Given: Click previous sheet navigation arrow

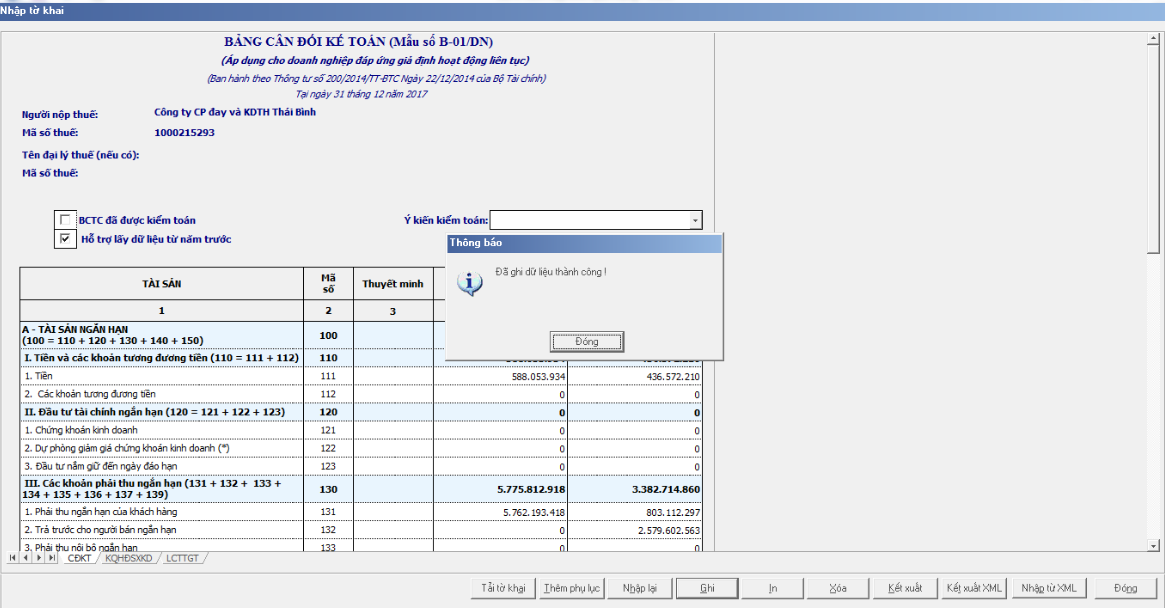Looking at the screenshot, I should 26,558.
